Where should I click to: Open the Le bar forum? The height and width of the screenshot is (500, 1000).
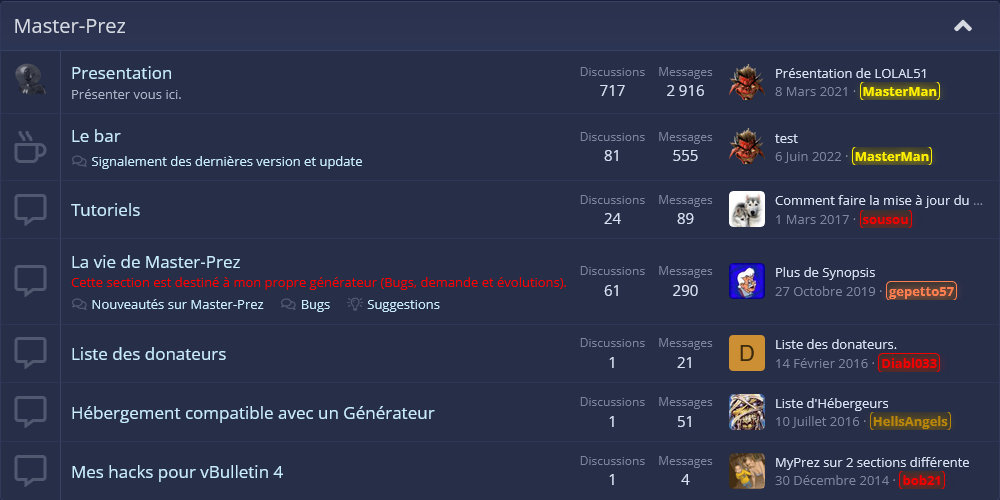click(x=96, y=136)
